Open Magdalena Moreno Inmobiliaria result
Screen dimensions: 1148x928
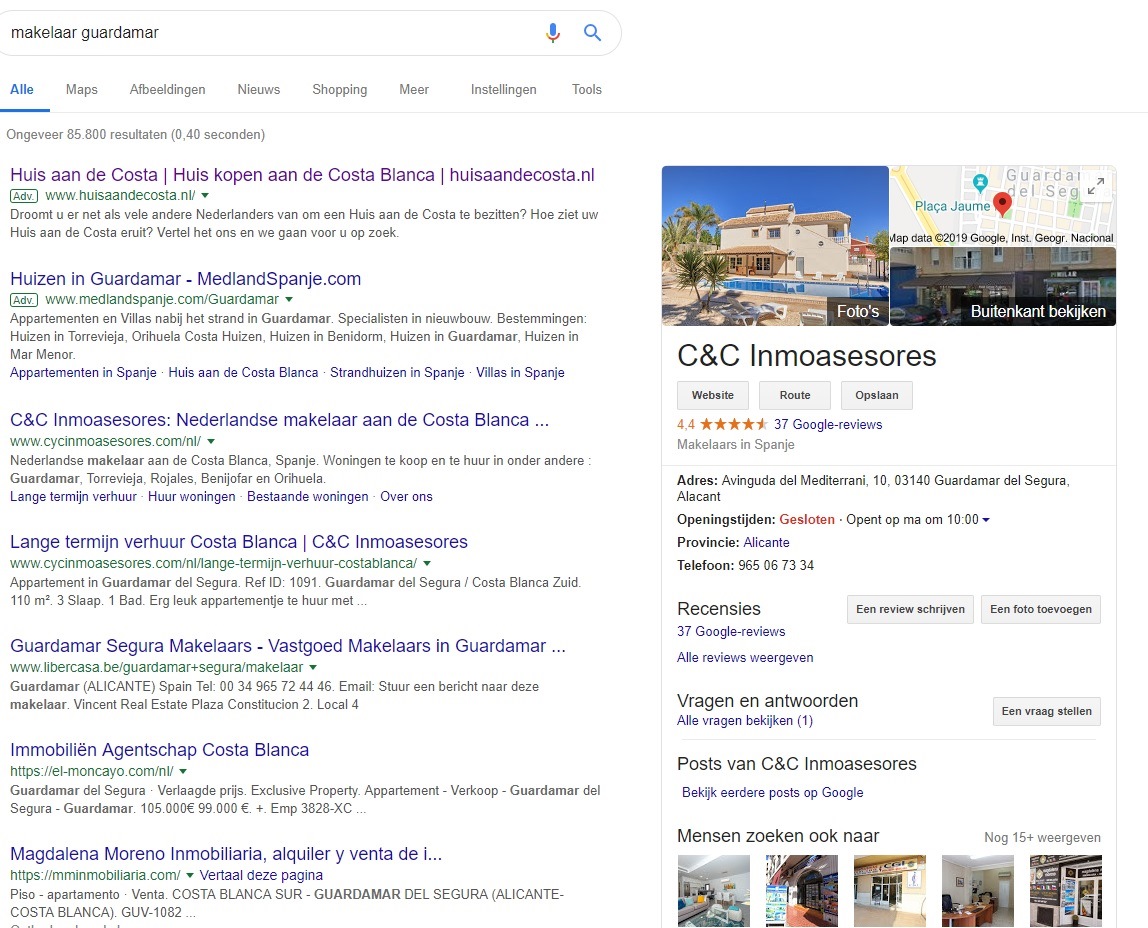(x=226, y=853)
